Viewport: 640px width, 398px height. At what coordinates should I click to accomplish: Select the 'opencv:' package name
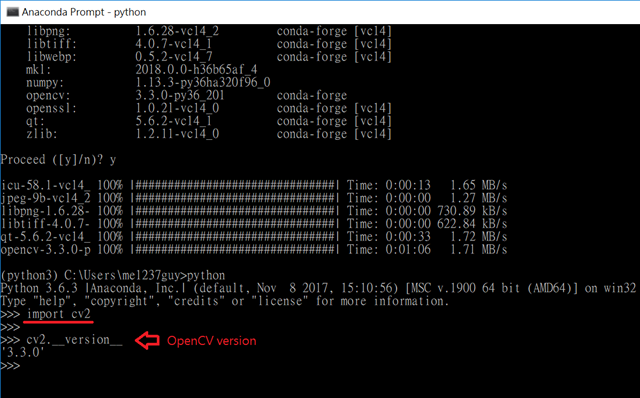coord(48,96)
